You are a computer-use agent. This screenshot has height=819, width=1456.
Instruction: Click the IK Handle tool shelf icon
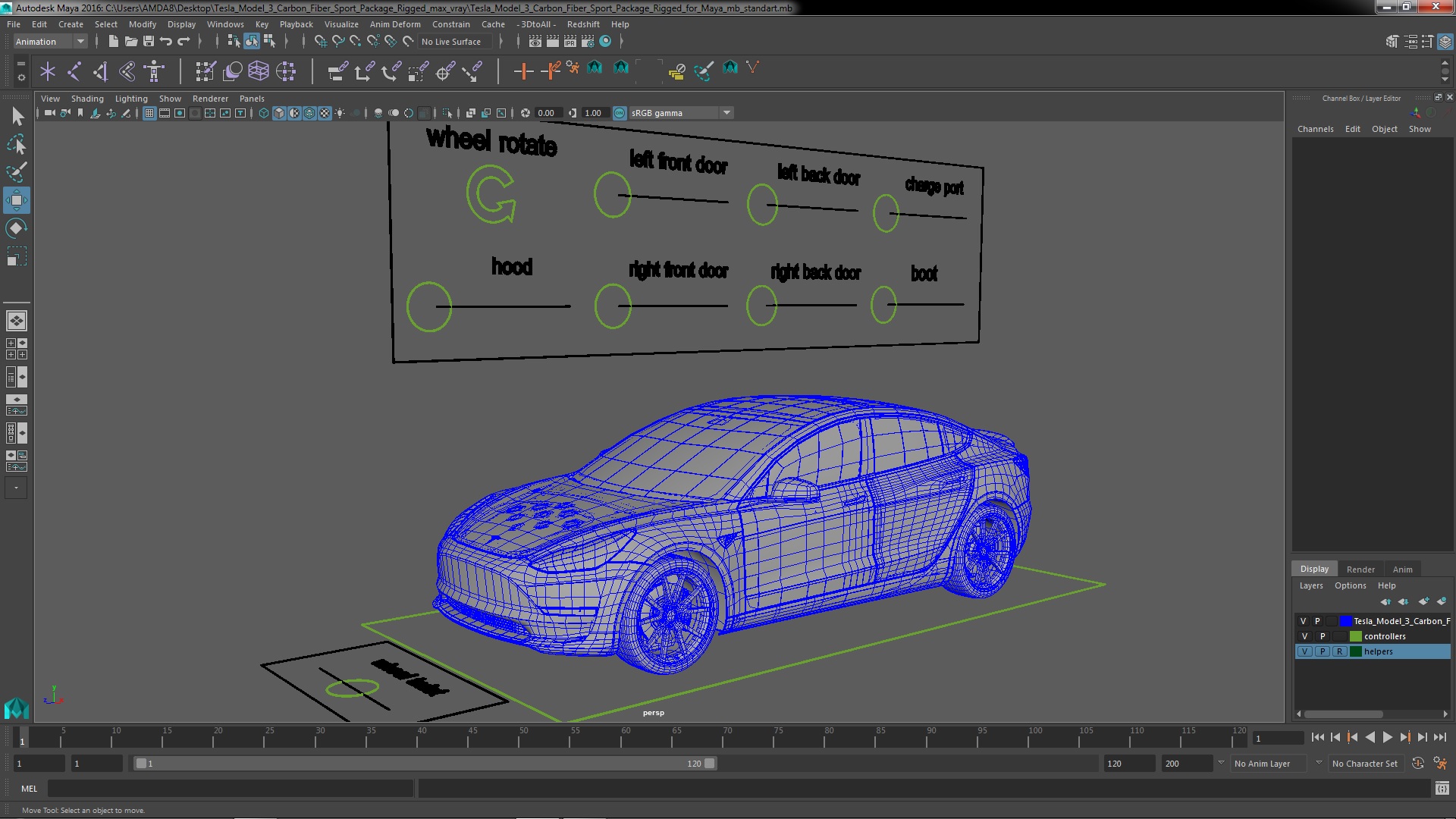pyautogui.click(x=100, y=71)
